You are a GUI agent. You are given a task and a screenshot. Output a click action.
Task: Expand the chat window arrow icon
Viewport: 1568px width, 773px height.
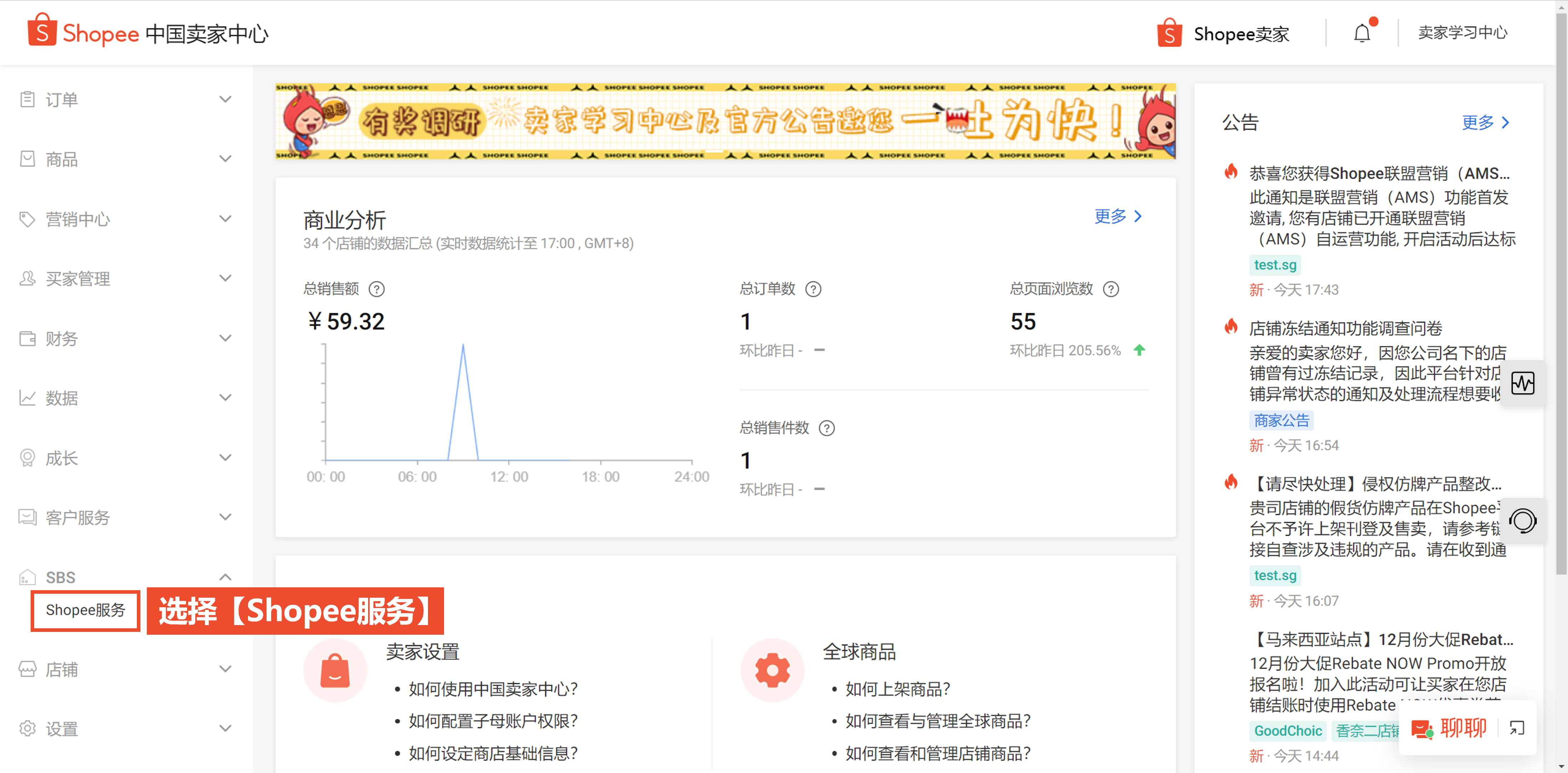(1517, 728)
